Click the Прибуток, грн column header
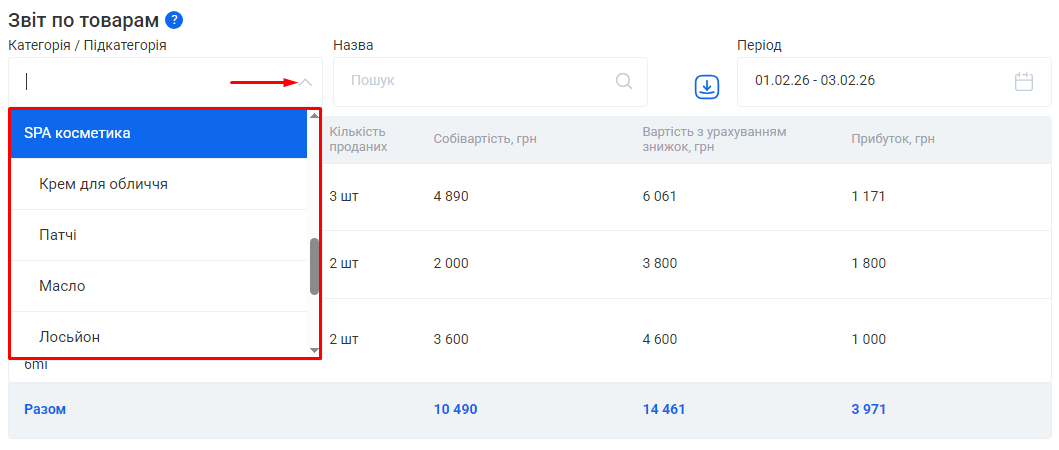 pyautogui.click(x=892, y=139)
